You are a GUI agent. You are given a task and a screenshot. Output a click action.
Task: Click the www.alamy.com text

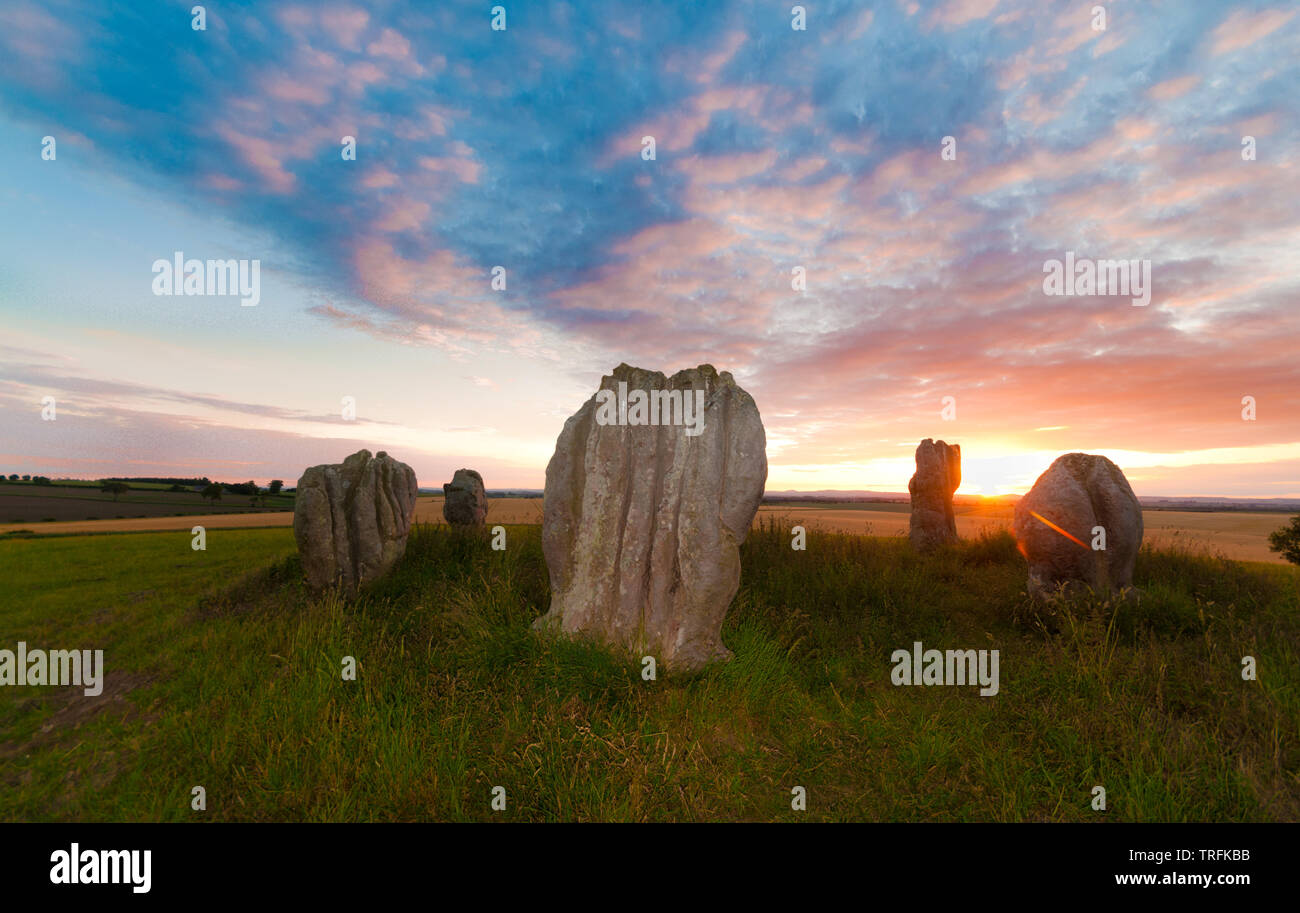click(1182, 880)
